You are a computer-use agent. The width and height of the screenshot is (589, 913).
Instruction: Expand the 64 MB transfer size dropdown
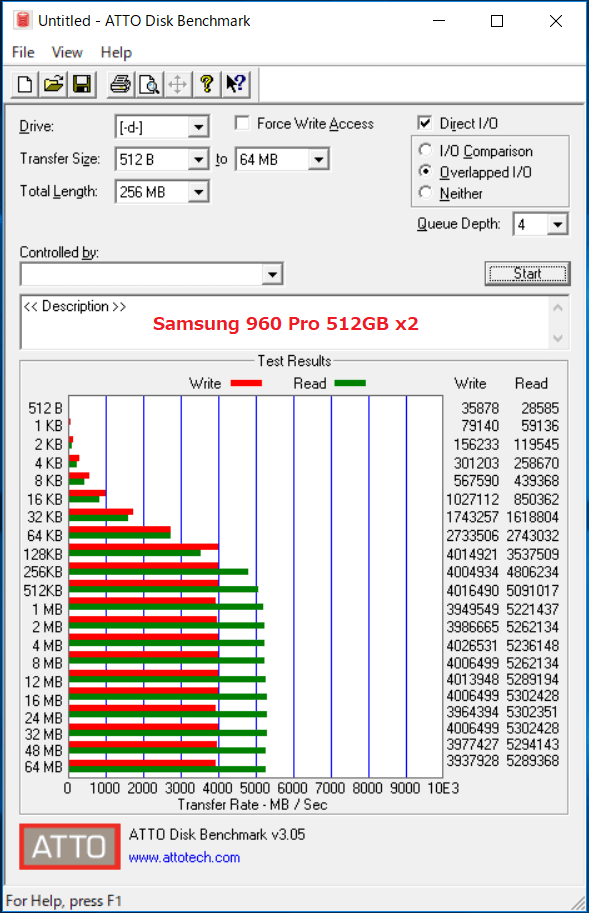(318, 159)
